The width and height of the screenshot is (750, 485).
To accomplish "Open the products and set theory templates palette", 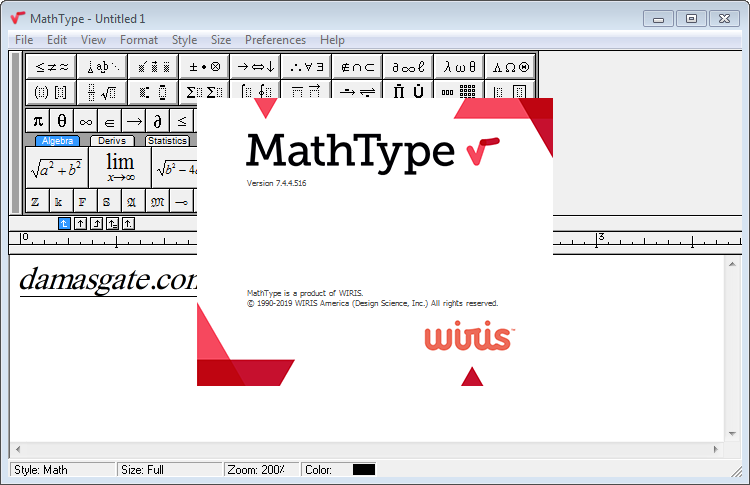I will click(408, 90).
